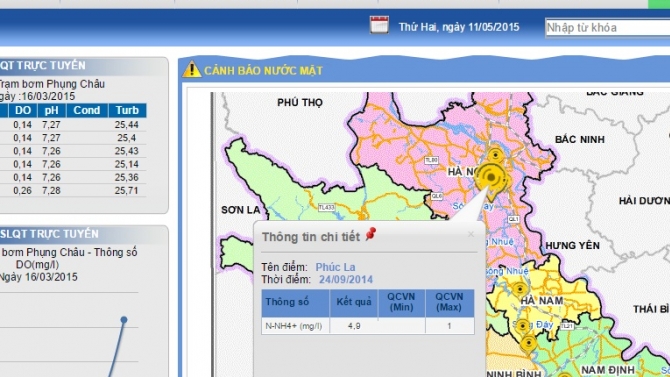Image resolution: width=670 pixels, height=377 pixels.
Task: Click the 'DO' column header
Action: pyautogui.click(x=23, y=110)
